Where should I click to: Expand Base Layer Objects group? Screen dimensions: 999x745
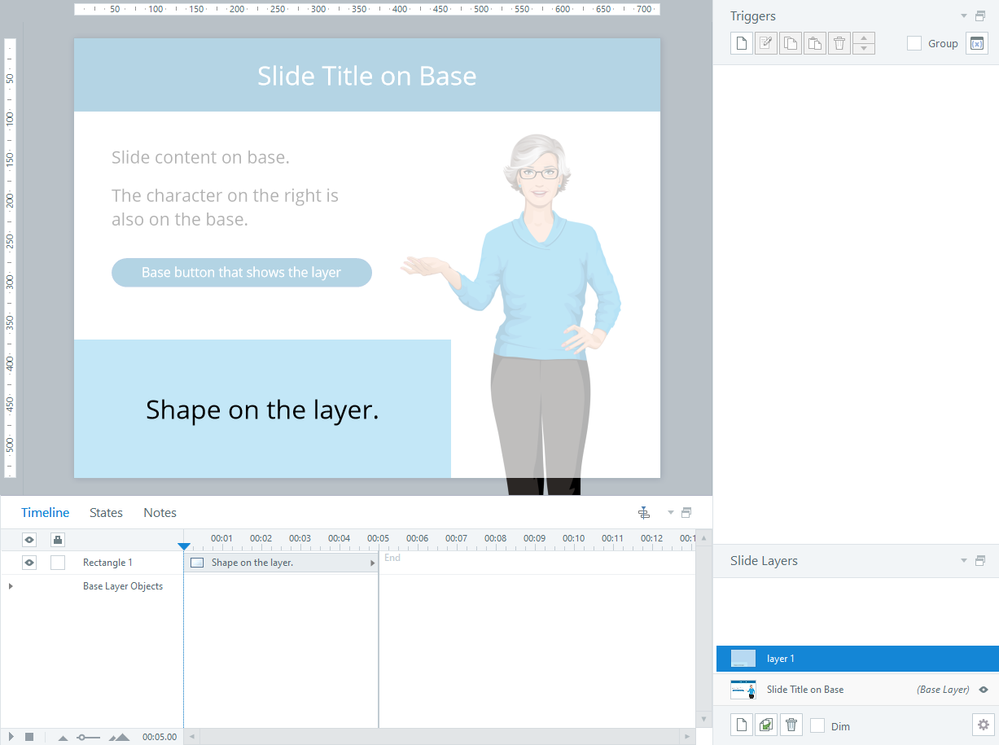tap(11, 586)
